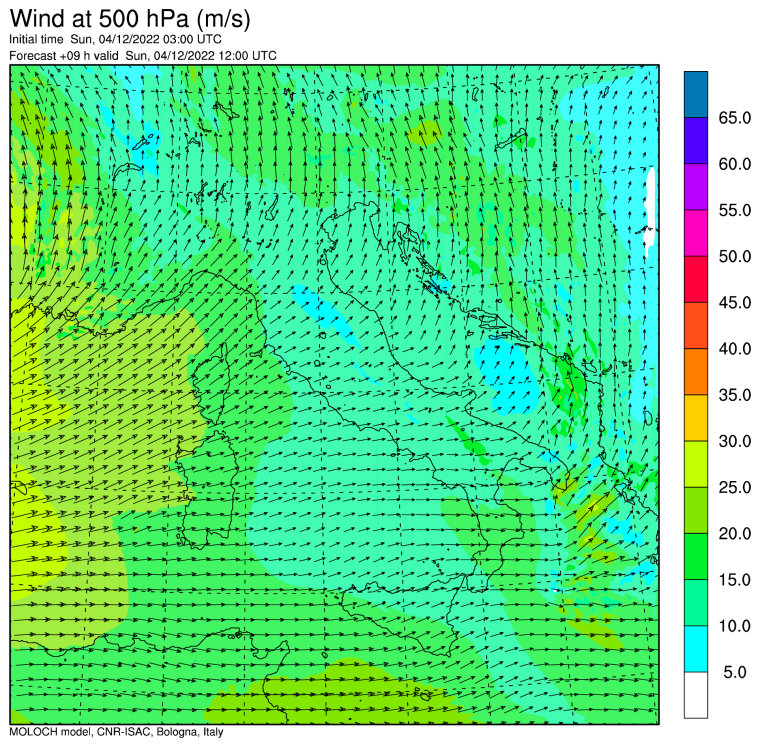Click the 35.0 colorbar label
The image size is (760, 747).
point(735,395)
